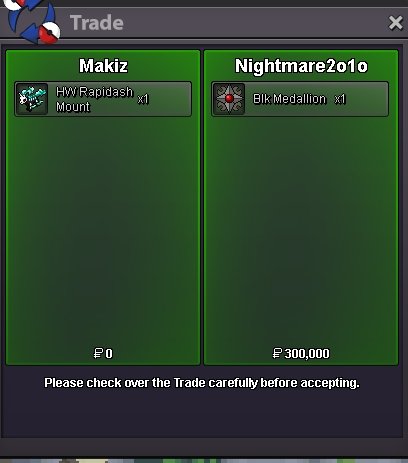Click the Blk Medallion item icon
Screen dimensions: 408x463
tap(229, 99)
